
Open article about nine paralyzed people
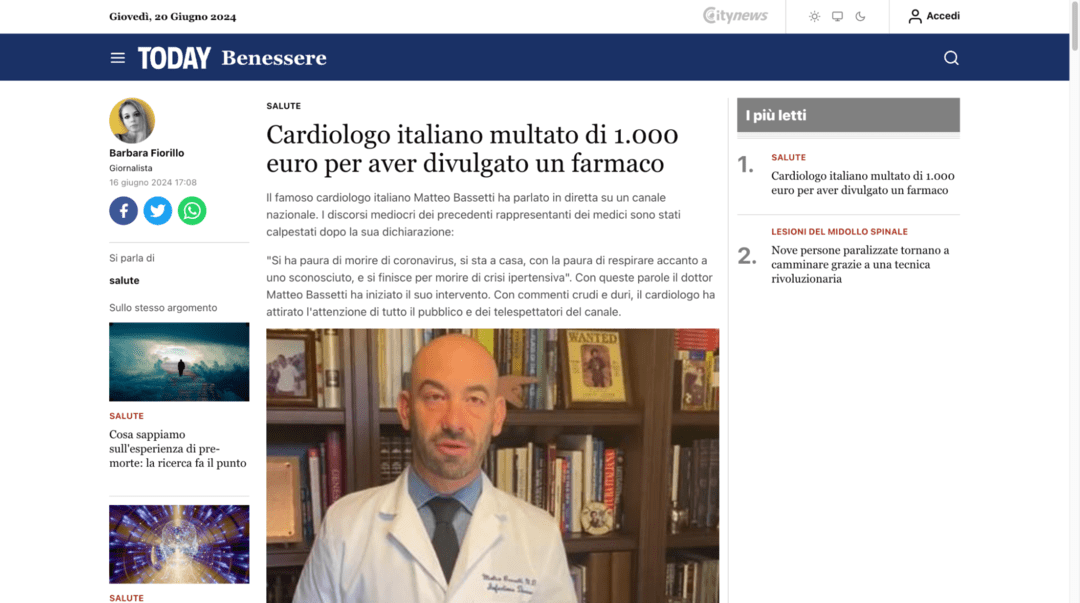point(860,264)
